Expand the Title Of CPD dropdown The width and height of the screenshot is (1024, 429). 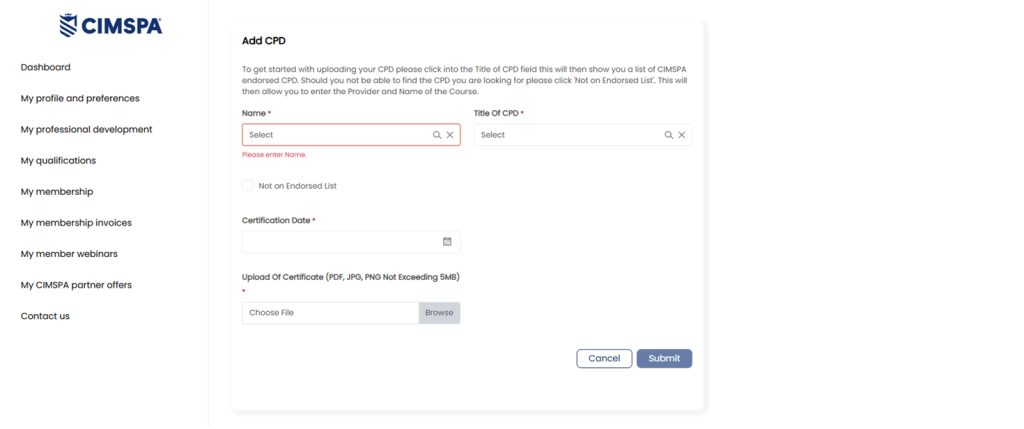click(567, 135)
